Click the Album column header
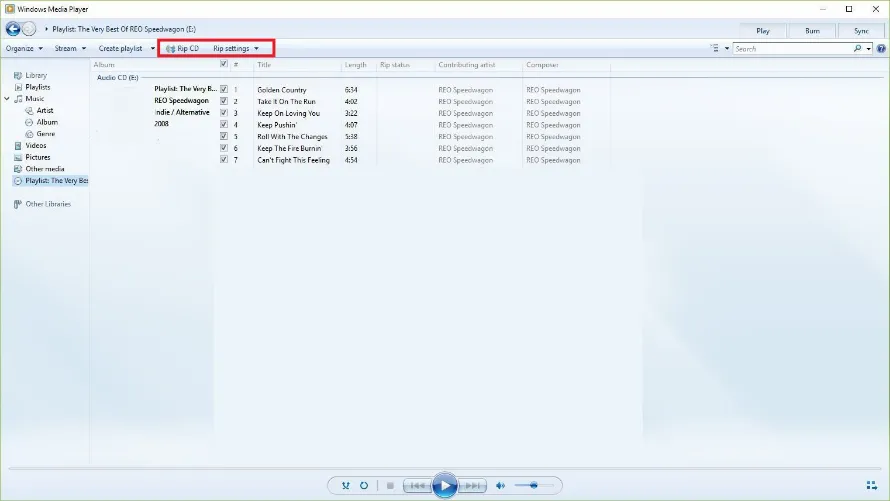890x501 pixels. click(x=104, y=65)
